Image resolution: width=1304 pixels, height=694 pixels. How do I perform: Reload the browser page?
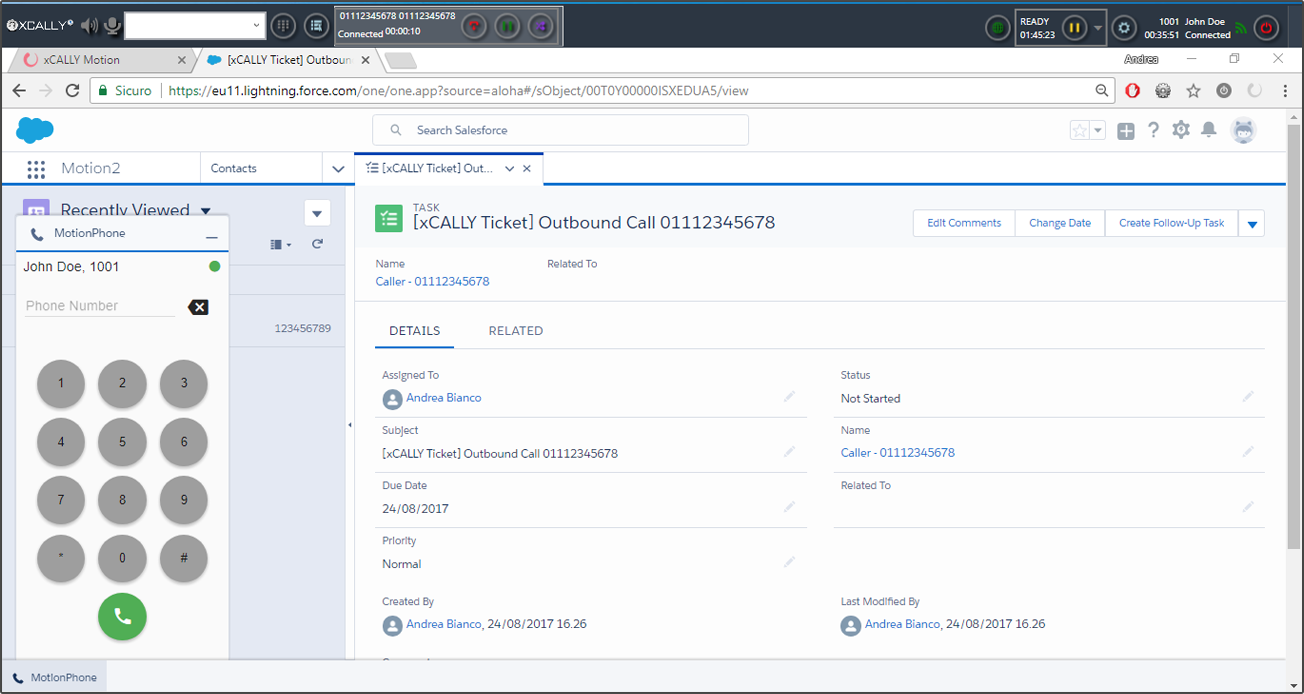point(72,90)
